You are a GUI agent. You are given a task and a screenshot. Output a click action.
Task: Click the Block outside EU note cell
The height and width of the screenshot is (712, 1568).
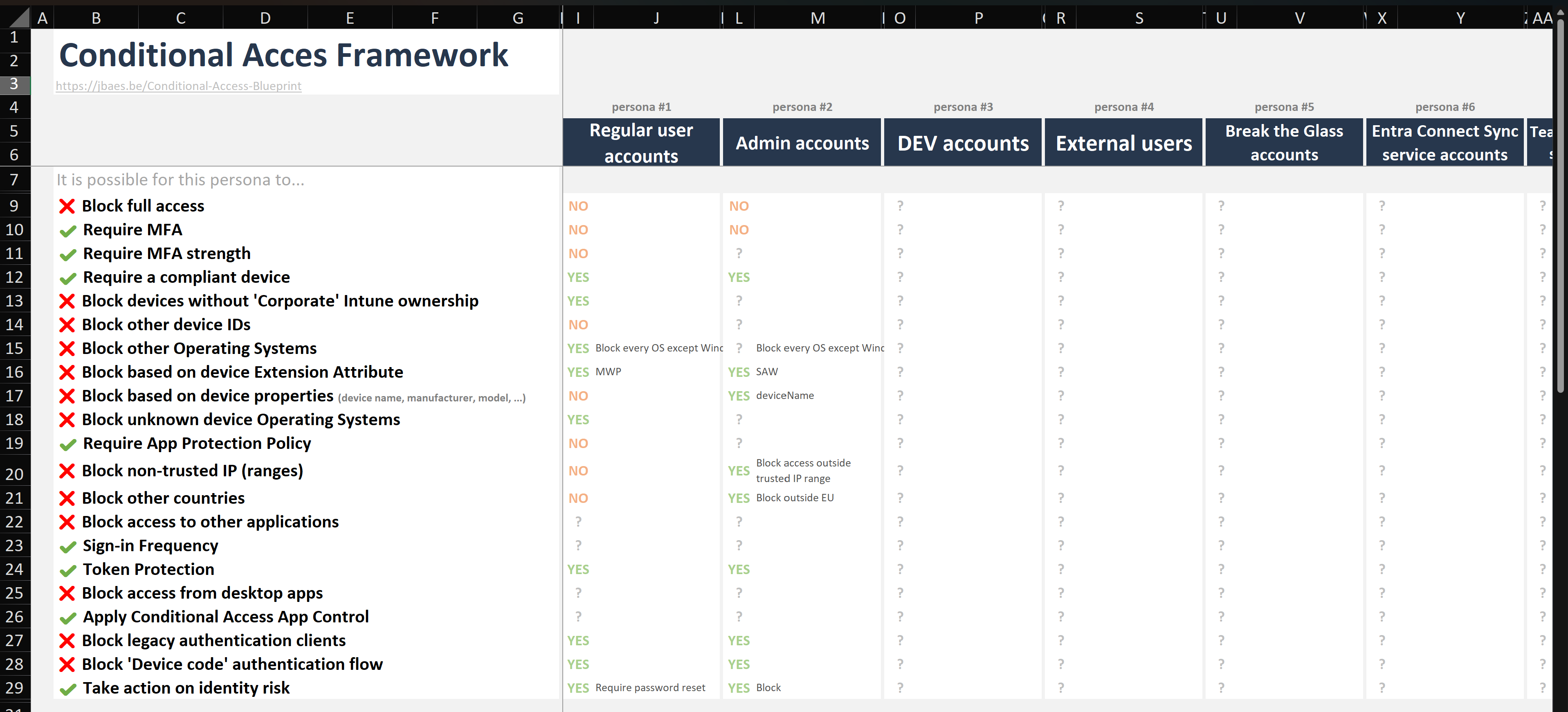pyautogui.click(x=794, y=498)
